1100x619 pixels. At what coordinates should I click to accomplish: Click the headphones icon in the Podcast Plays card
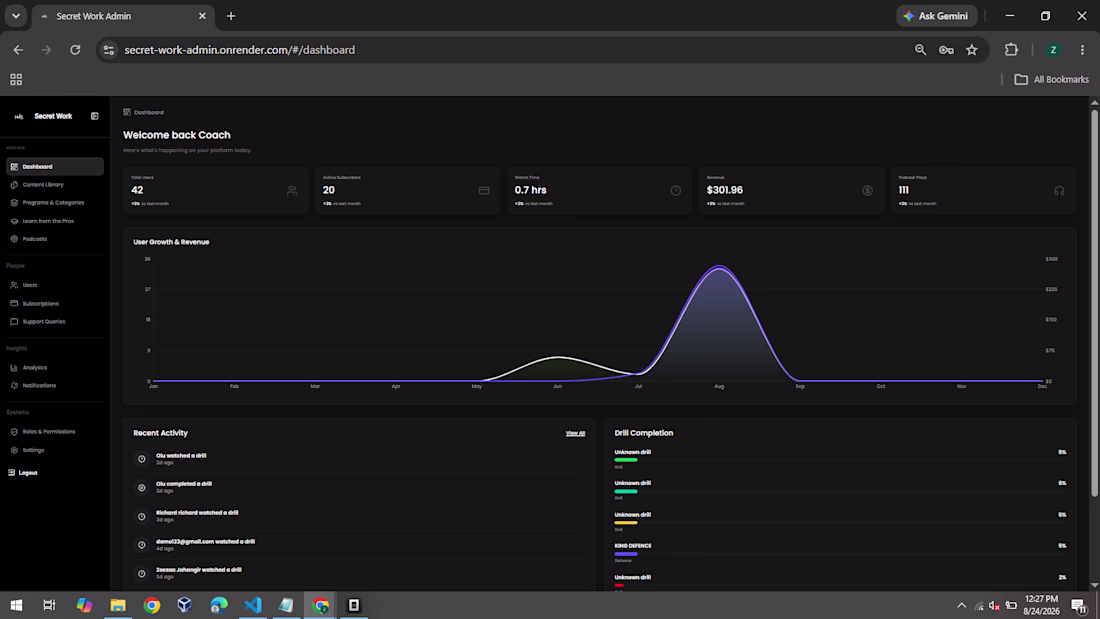(x=1059, y=190)
